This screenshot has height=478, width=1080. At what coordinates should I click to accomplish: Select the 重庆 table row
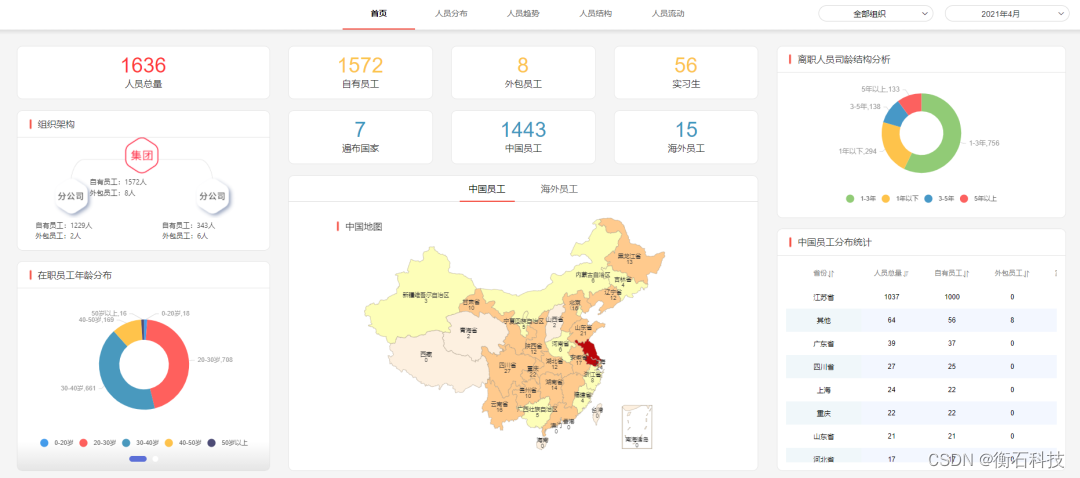pos(921,413)
